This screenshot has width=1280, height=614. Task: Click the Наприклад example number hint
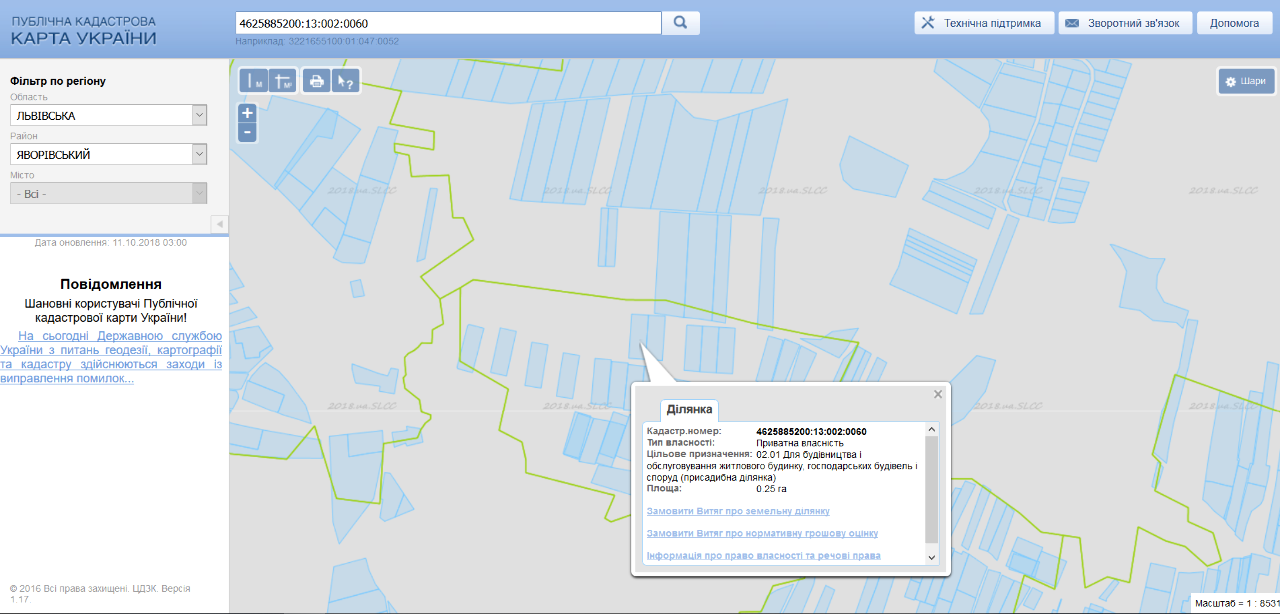317,42
